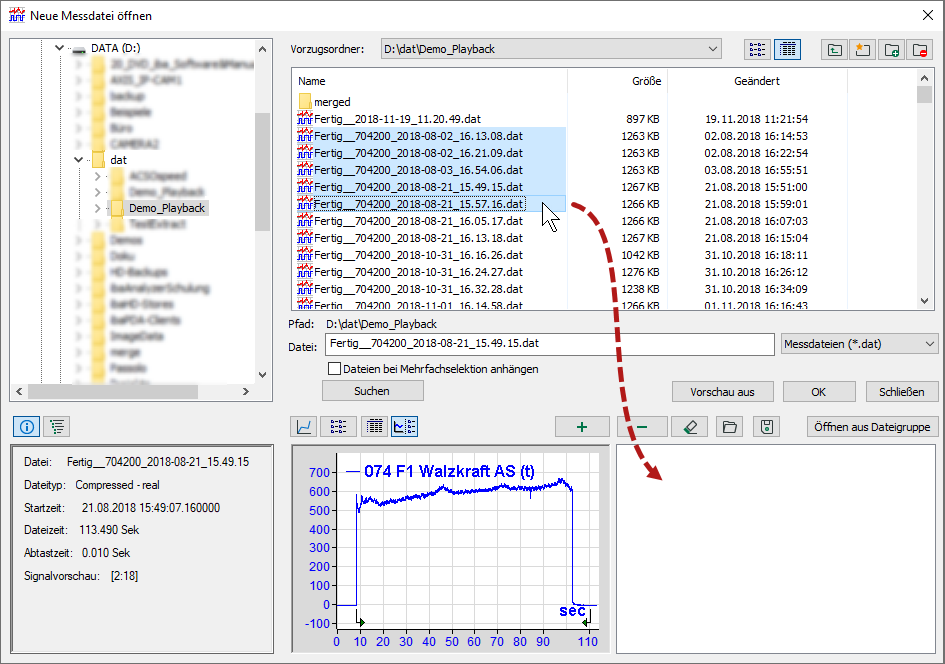This screenshot has height=664, width=945.
Task: Close the Neue Messdatei öffnen dialog
Action: tap(928, 15)
